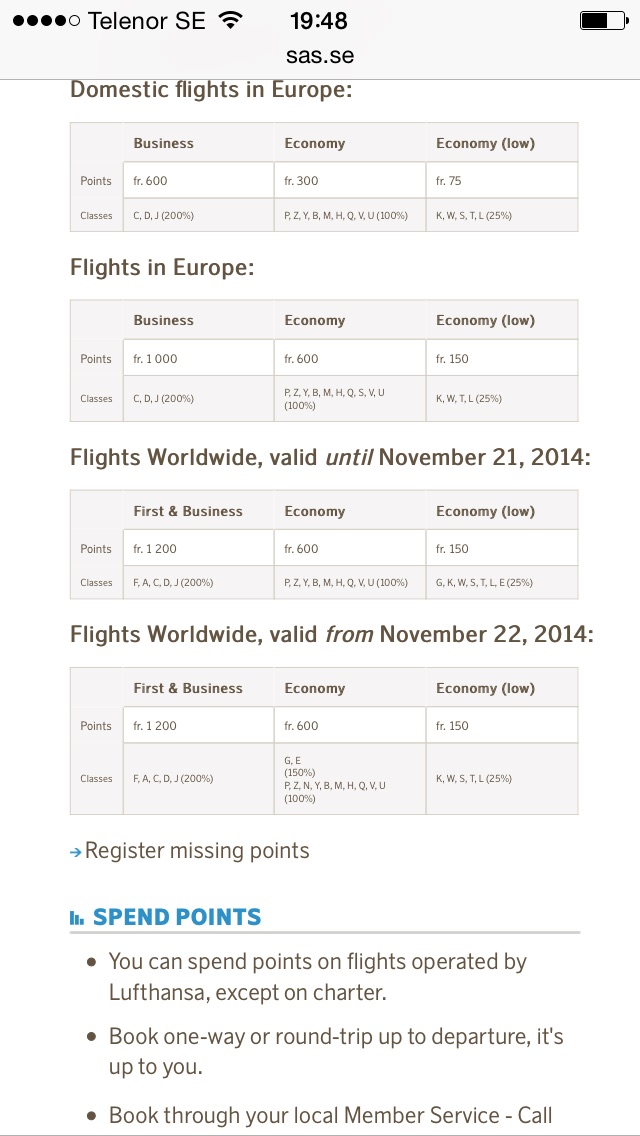Image resolution: width=640 pixels, height=1136 pixels.
Task: Open the Register missing points link
Action: coord(197,851)
